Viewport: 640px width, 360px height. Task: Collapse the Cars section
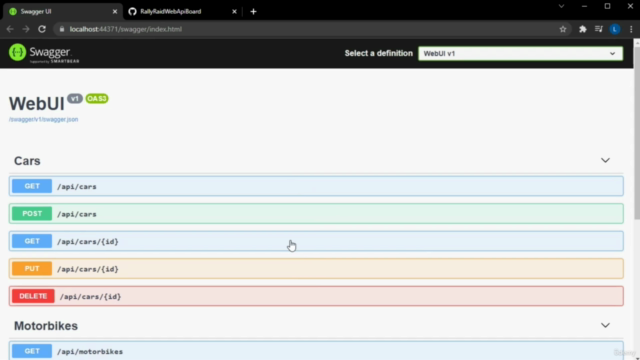click(x=605, y=160)
